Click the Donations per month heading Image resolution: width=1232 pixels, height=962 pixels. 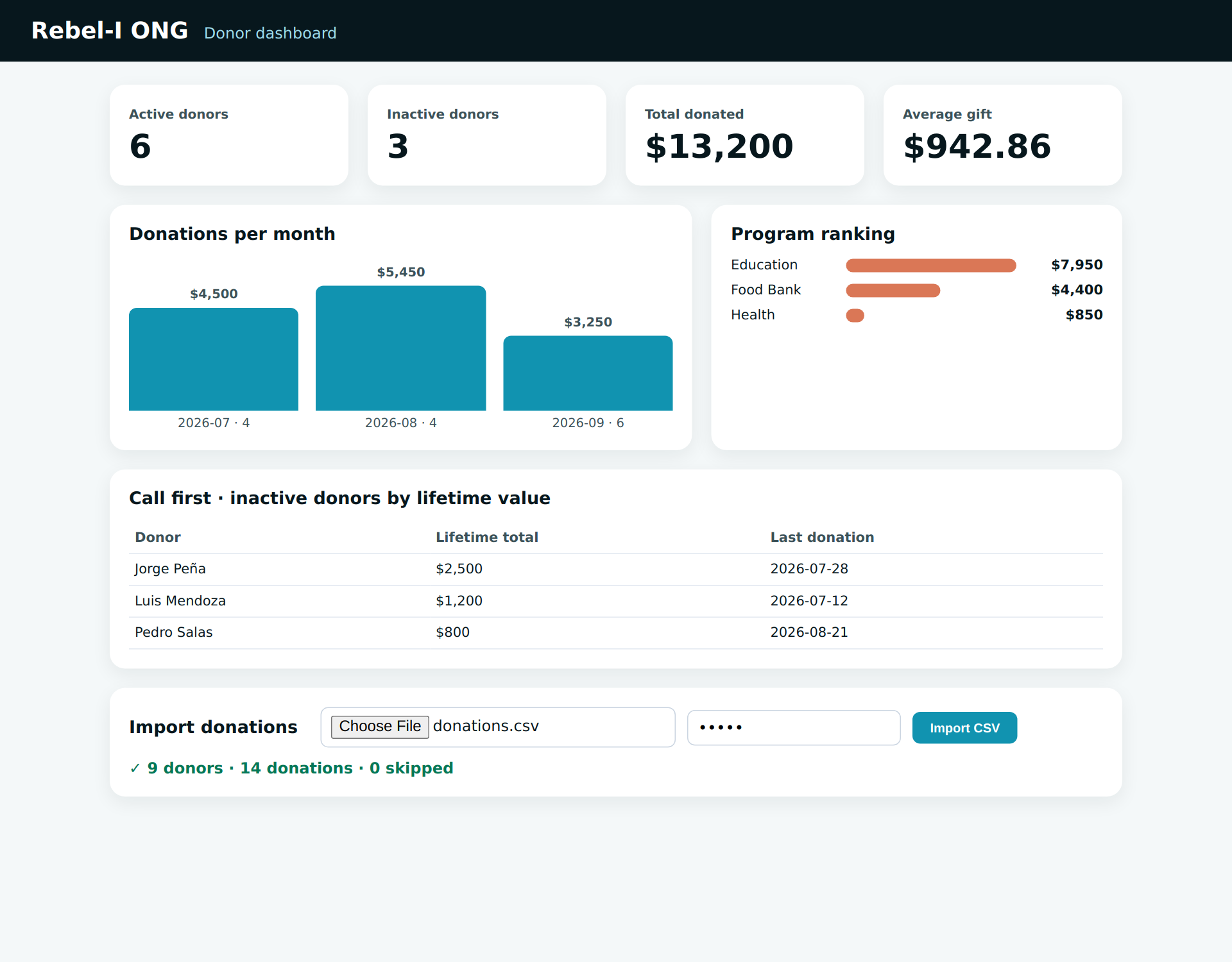232,234
